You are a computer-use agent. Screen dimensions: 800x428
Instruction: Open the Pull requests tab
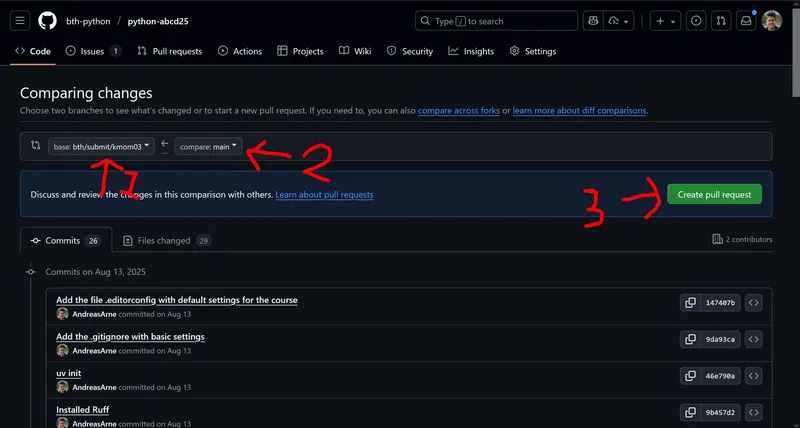[x=170, y=51]
